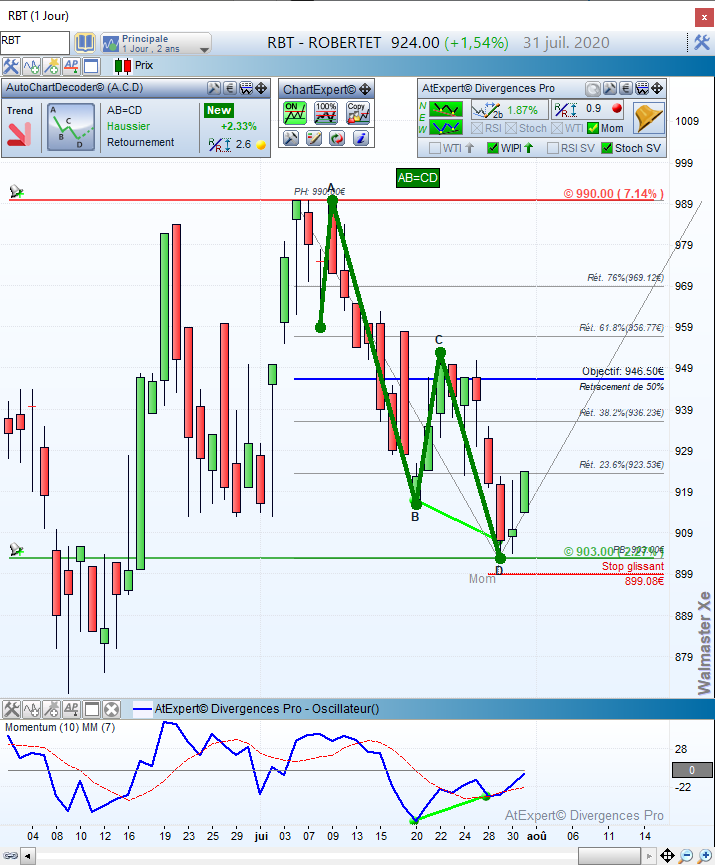Click the golden alert bell button
The height and width of the screenshot is (865, 715).
(648, 118)
